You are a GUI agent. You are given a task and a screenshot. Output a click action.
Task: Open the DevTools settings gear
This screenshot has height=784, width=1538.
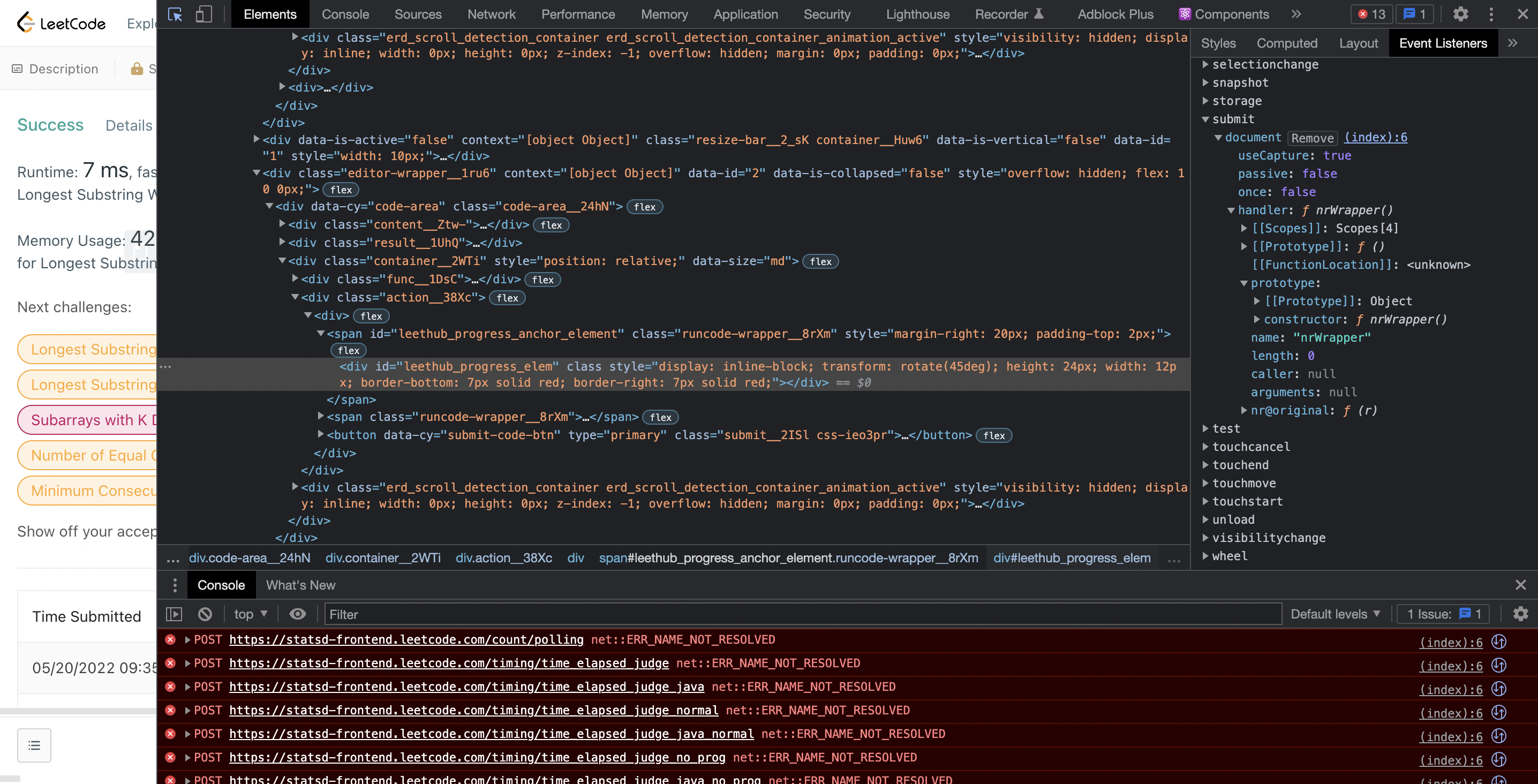click(1461, 14)
